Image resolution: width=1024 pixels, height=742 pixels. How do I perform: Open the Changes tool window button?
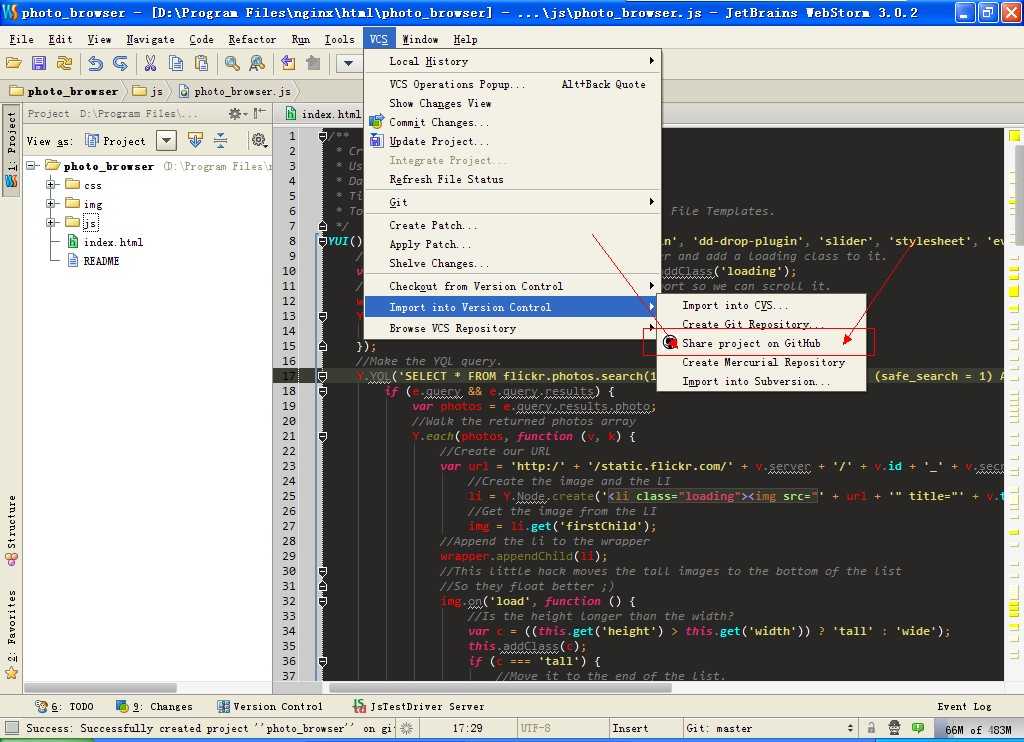(x=155, y=706)
